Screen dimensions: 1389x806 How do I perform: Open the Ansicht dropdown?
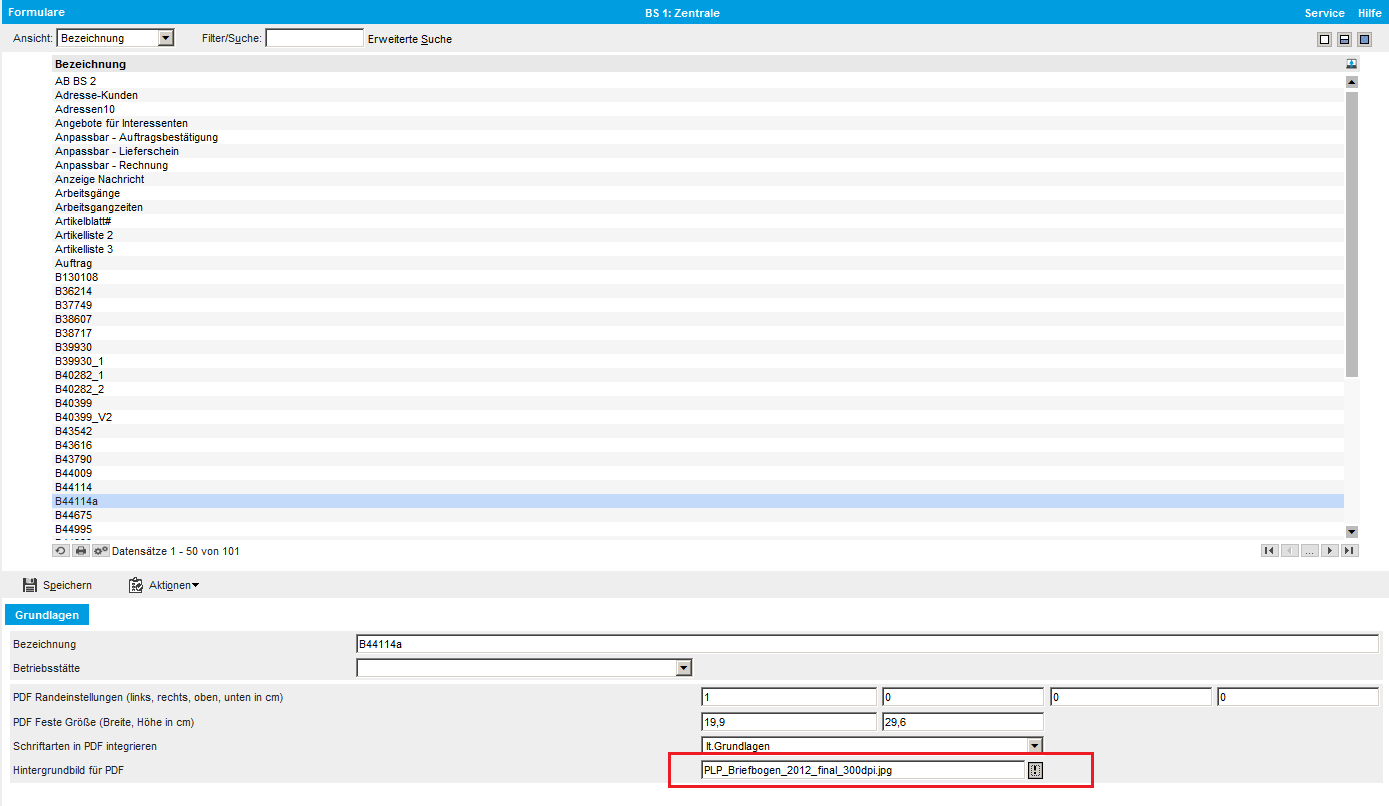[166, 38]
